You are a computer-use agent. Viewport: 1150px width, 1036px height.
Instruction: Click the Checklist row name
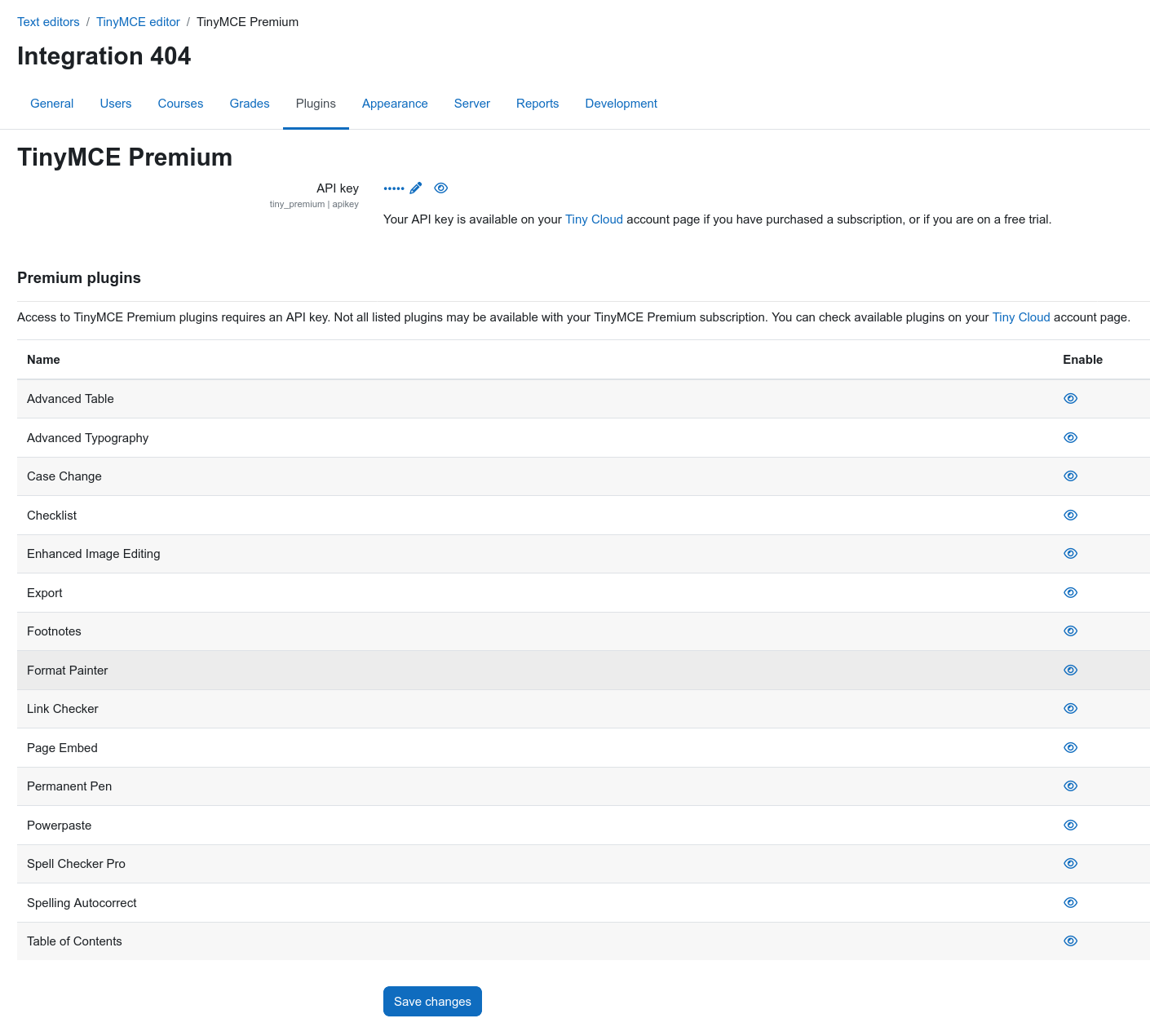pyautogui.click(x=51, y=516)
